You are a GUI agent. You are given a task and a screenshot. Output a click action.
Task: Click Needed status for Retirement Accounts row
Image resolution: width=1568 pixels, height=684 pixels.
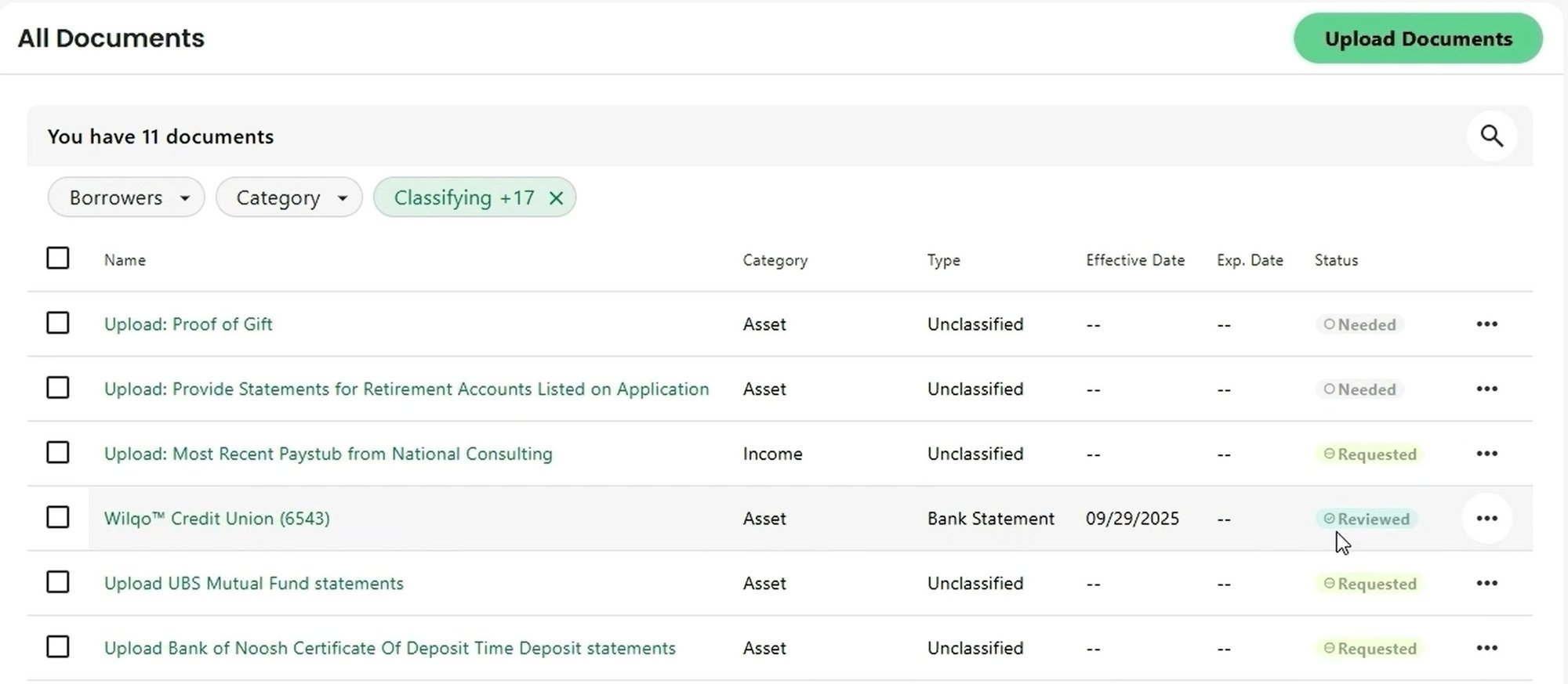click(1359, 389)
